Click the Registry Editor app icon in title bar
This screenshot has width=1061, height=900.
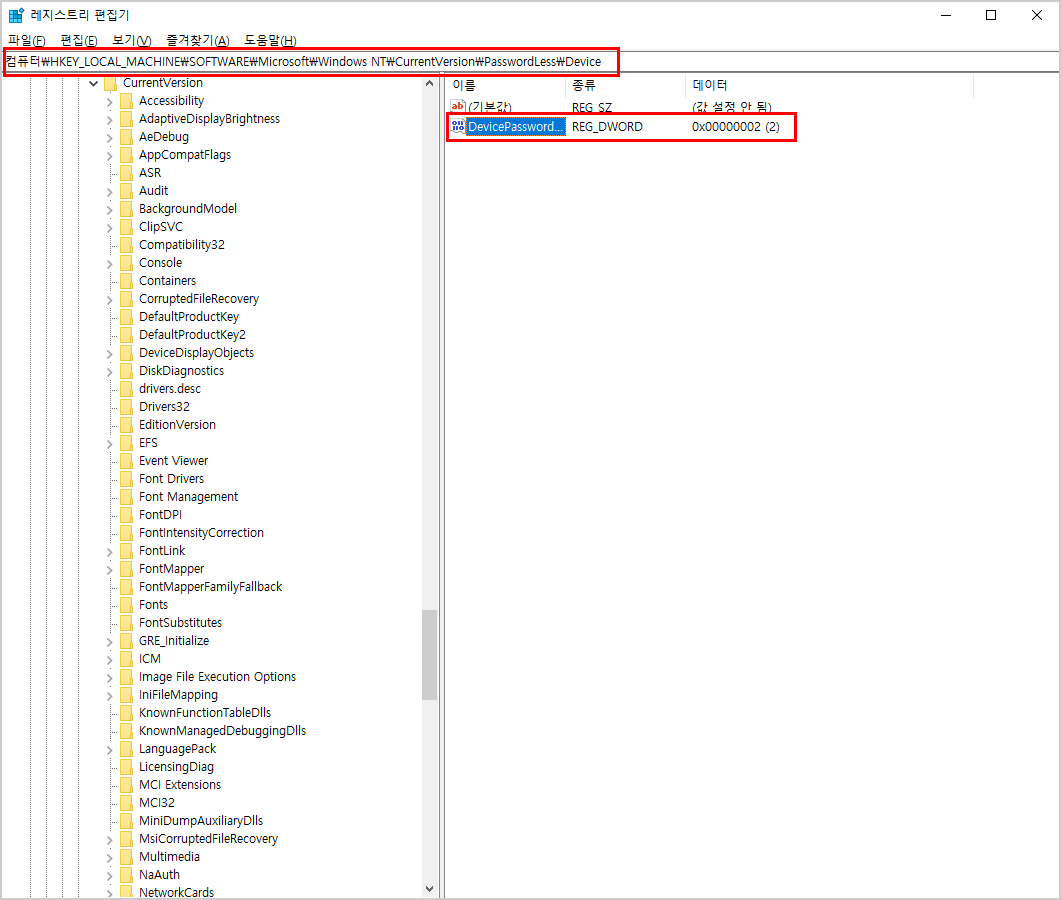16,15
